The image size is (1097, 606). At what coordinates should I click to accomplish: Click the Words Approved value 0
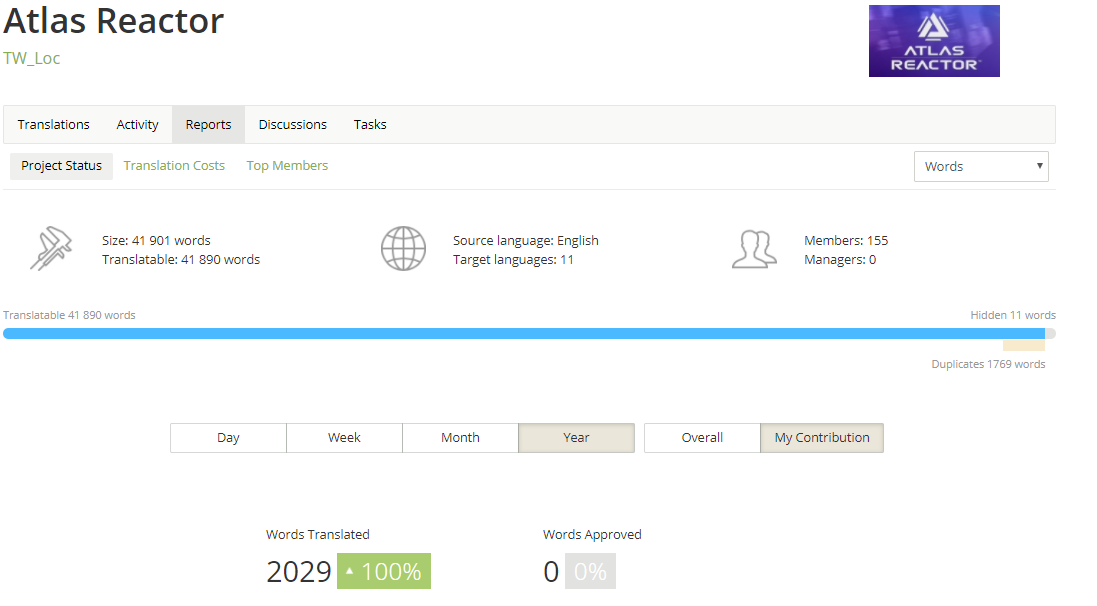point(551,572)
